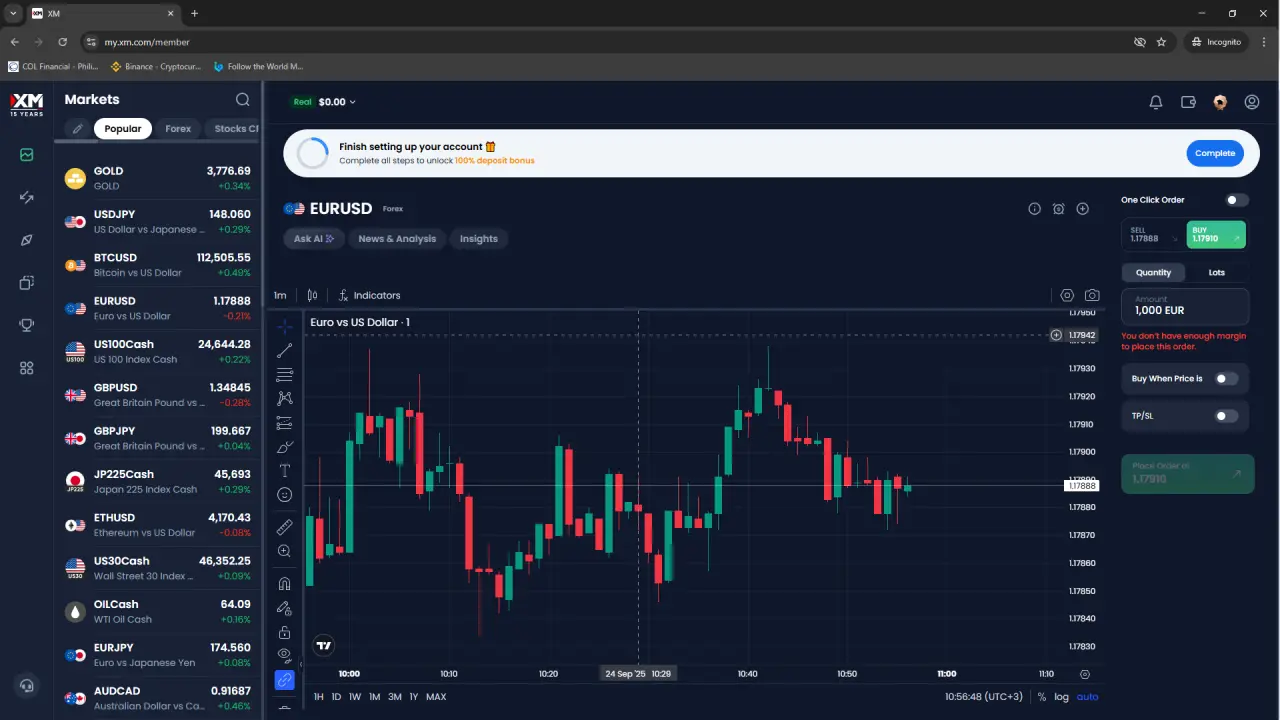Image resolution: width=1280 pixels, height=720 pixels.
Task: Edit market list with pencil icon
Action: (77, 128)
